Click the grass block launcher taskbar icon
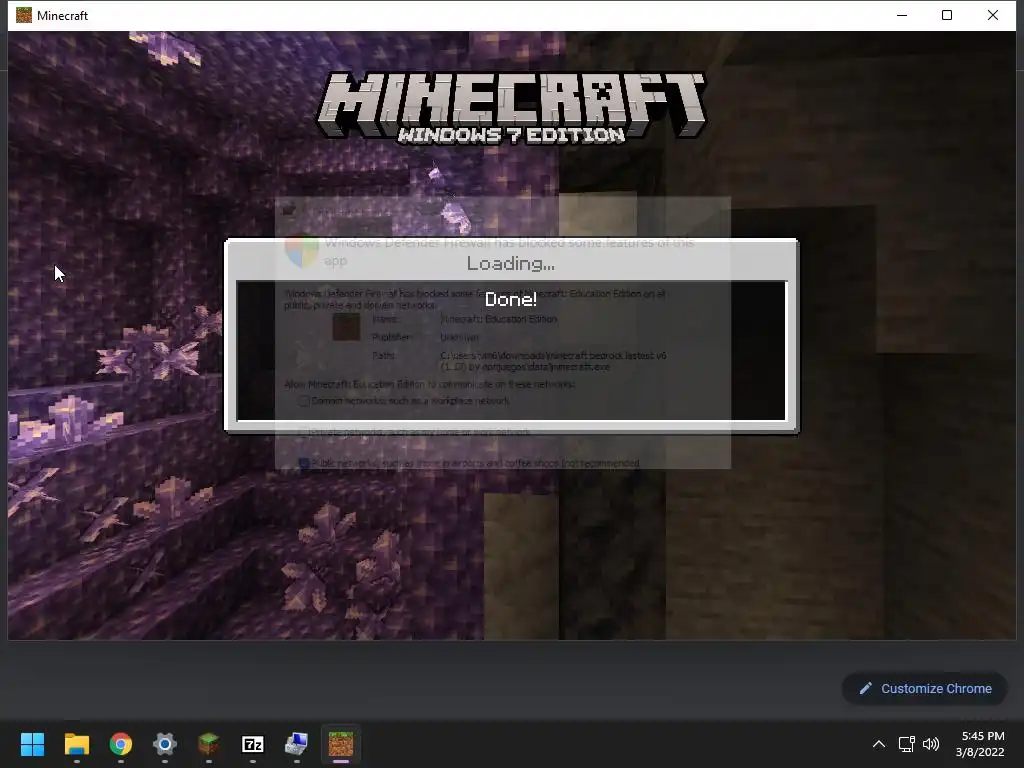Screen dimensions: 1024x768 [208, 744]
